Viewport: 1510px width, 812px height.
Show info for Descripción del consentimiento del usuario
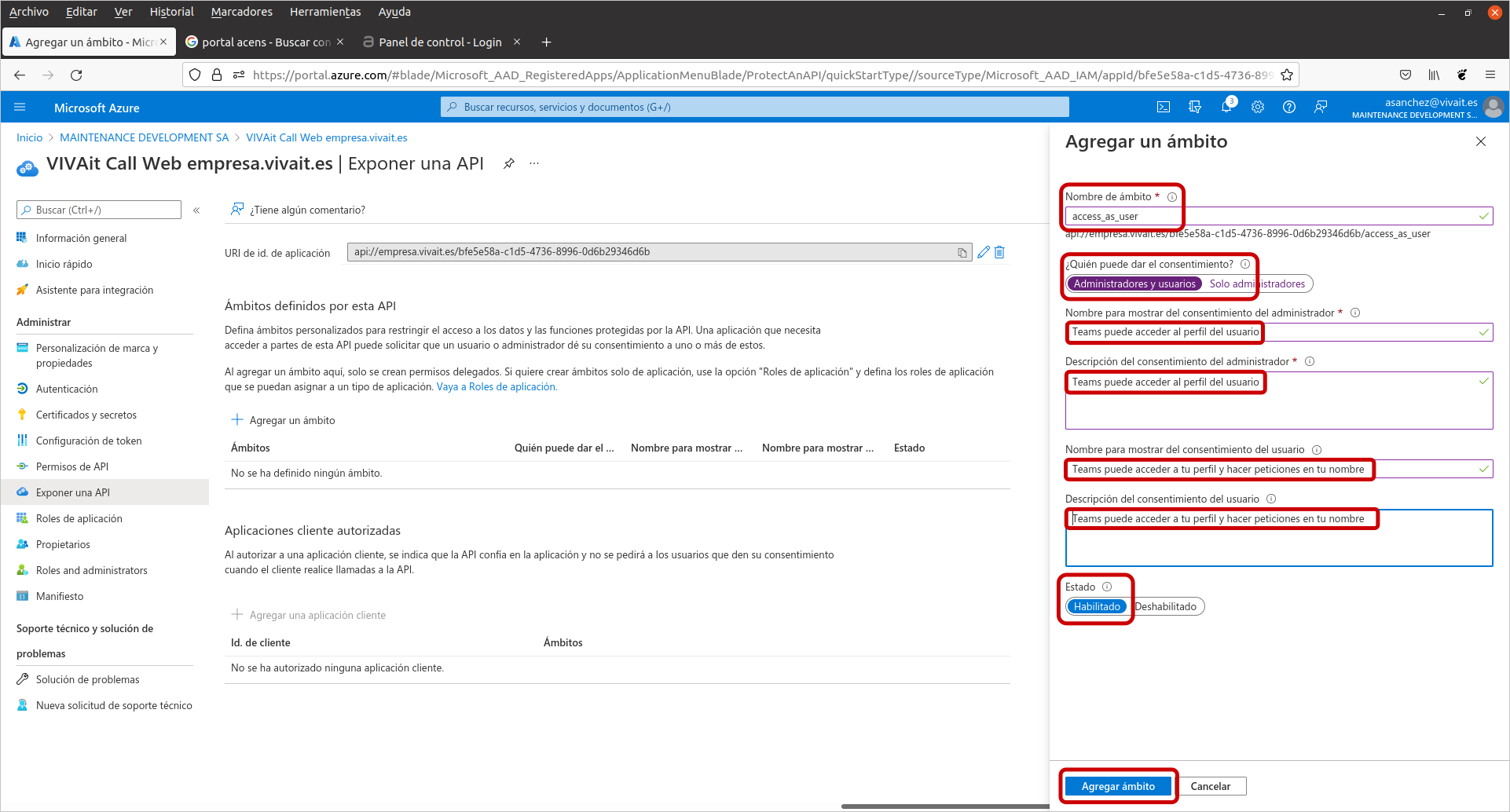click(x=1271, y=499)
